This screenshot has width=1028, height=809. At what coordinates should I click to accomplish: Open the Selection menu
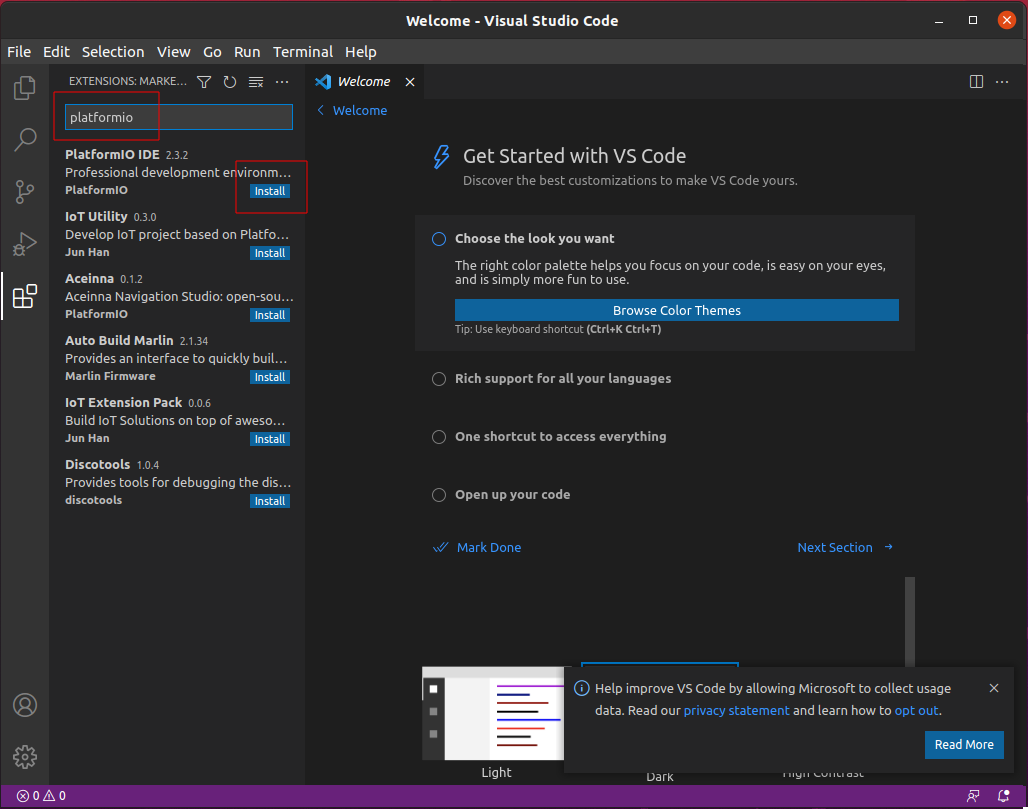click(x=113, y=52)
